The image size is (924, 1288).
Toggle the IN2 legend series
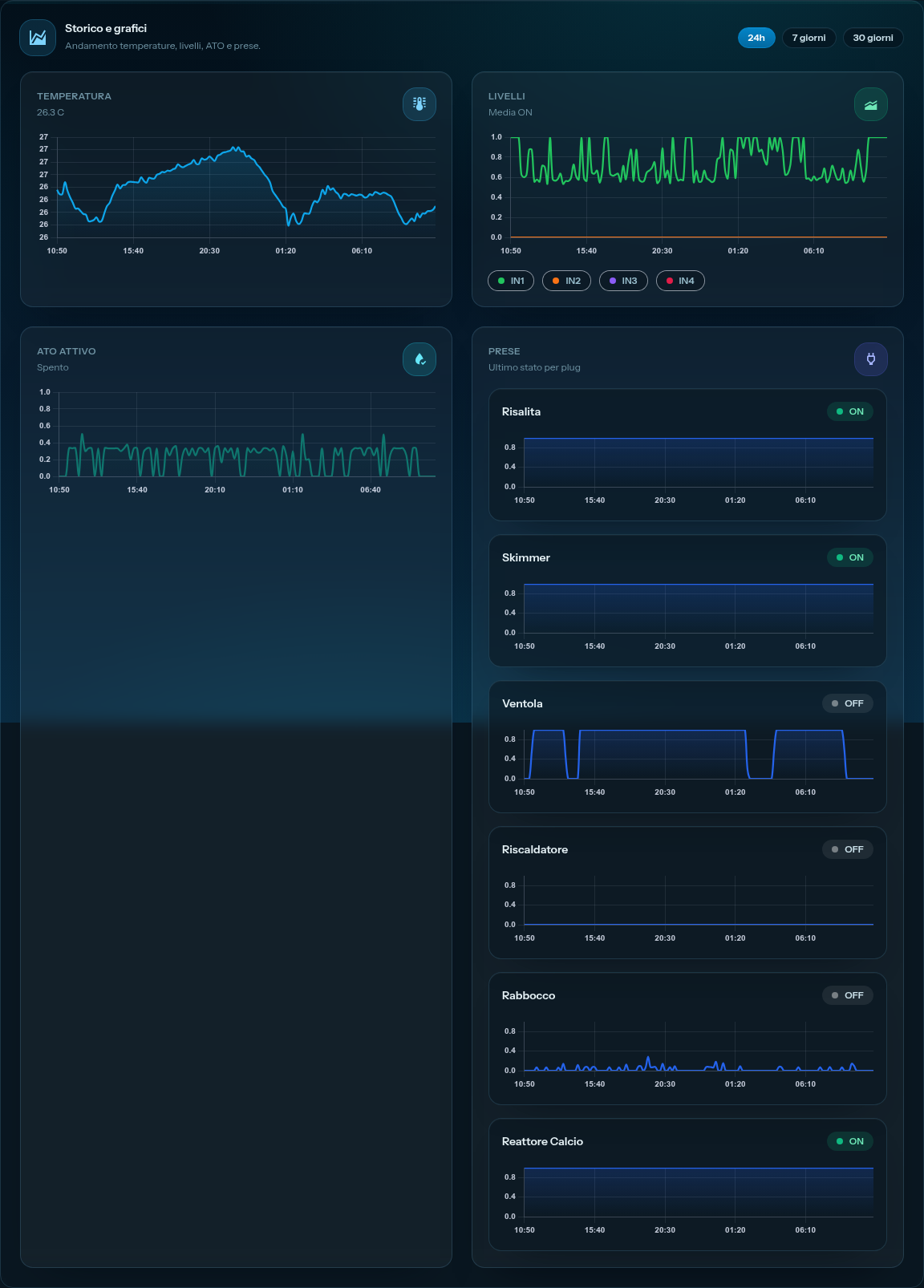coord(566,281)
